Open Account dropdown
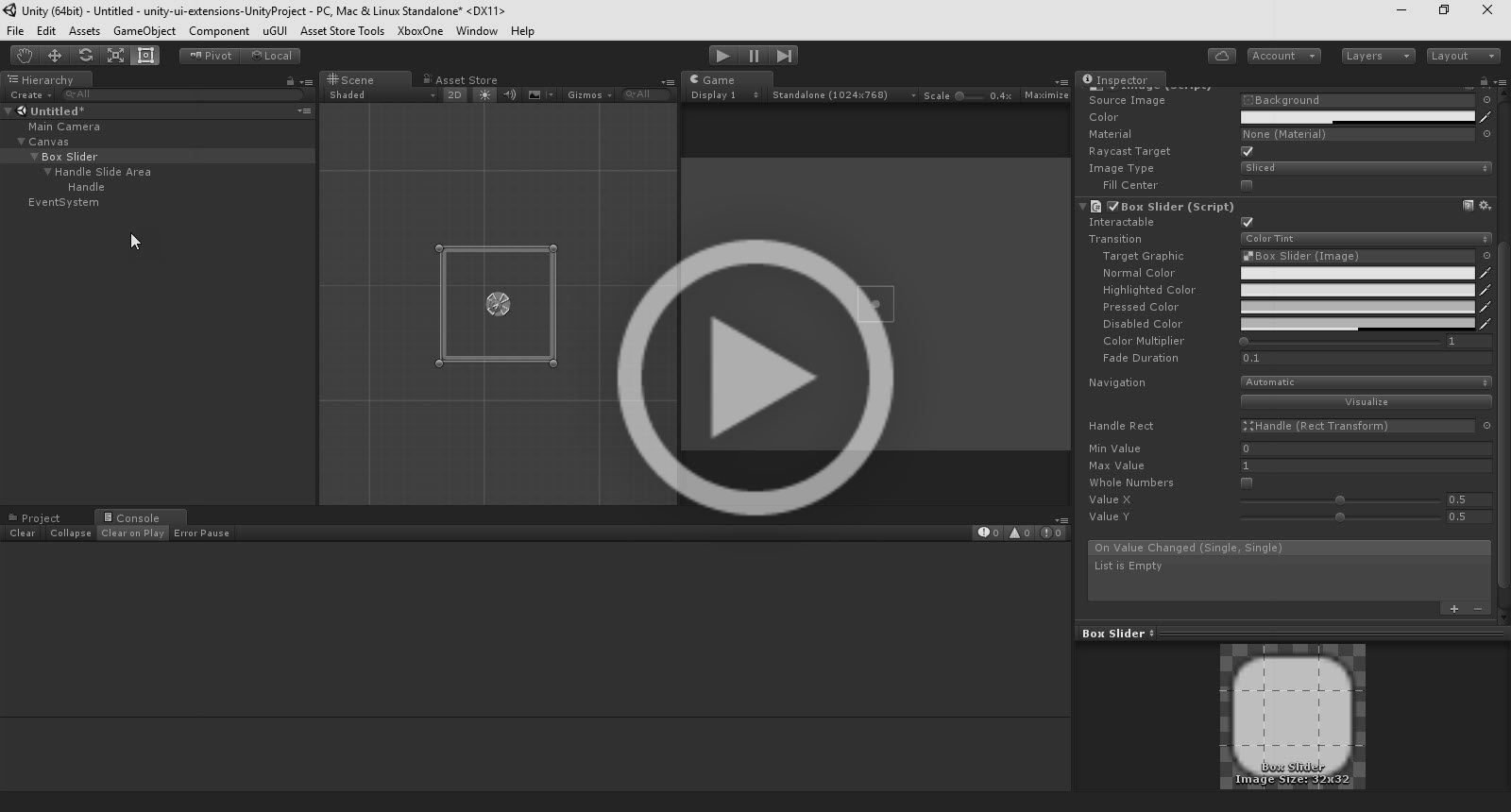The width and height of the screenshot is (1511, 812). 1283,56
